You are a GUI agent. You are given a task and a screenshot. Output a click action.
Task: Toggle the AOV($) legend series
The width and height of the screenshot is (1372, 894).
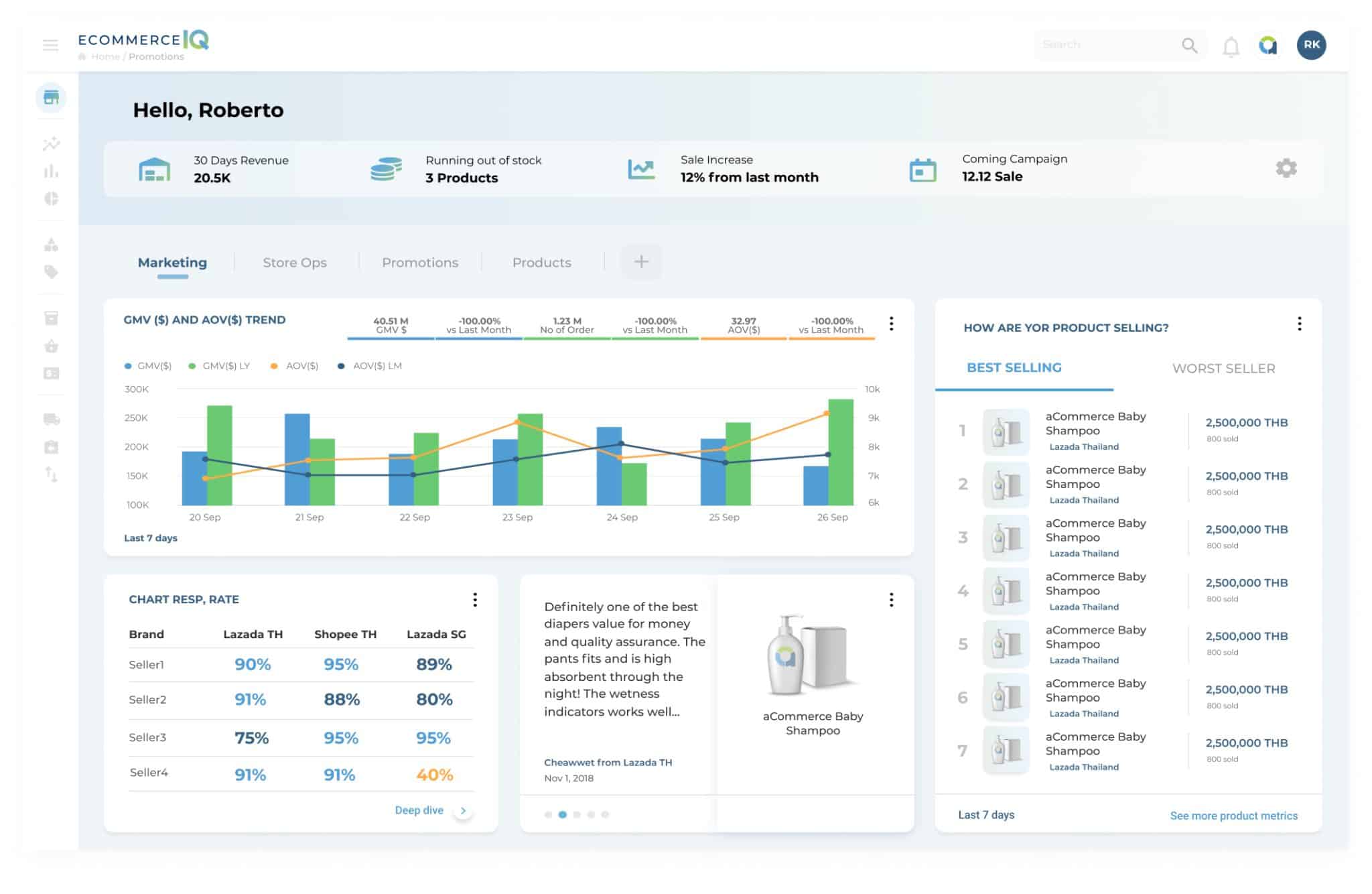pyautogui.click(x=295, y=366)
